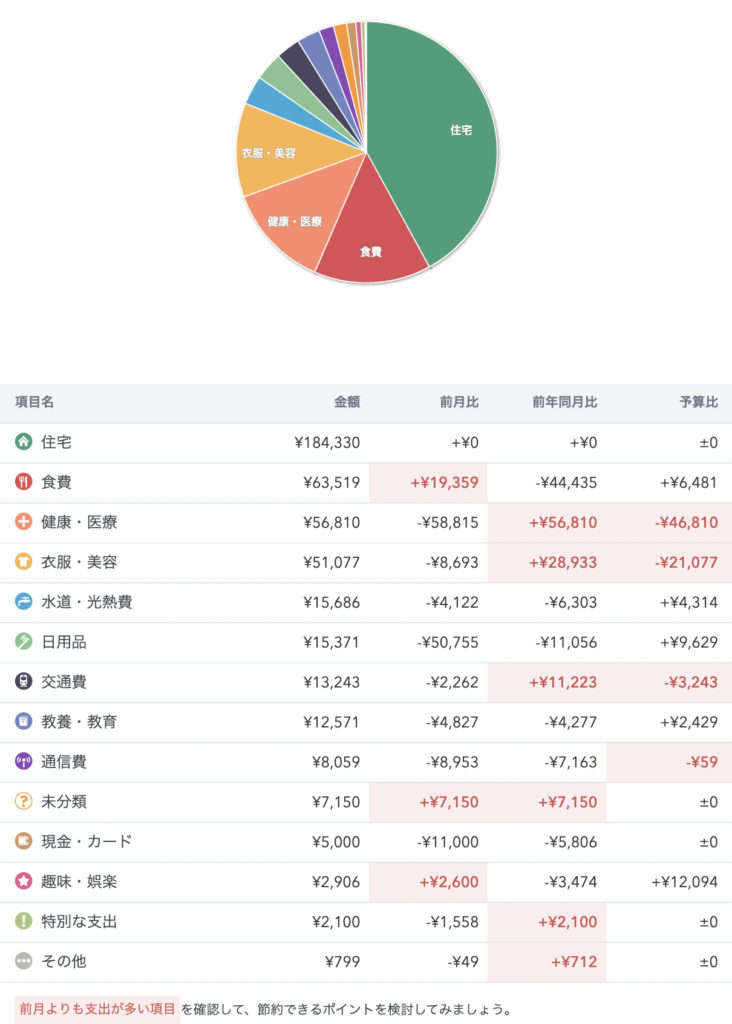Open the 教養・教育 category label
Image resolution: width=732 pixels, height=1024 pixels.
click(78, 722)
